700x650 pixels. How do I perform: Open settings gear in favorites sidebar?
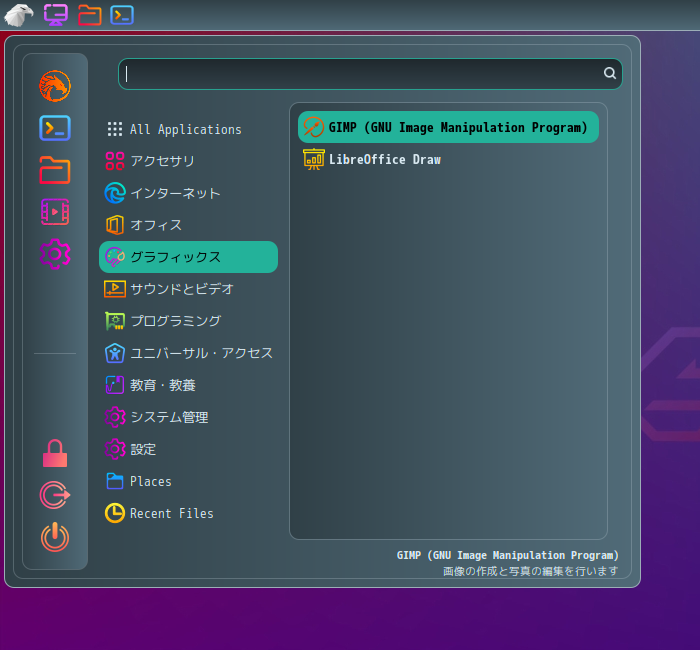tap(55, 254)
